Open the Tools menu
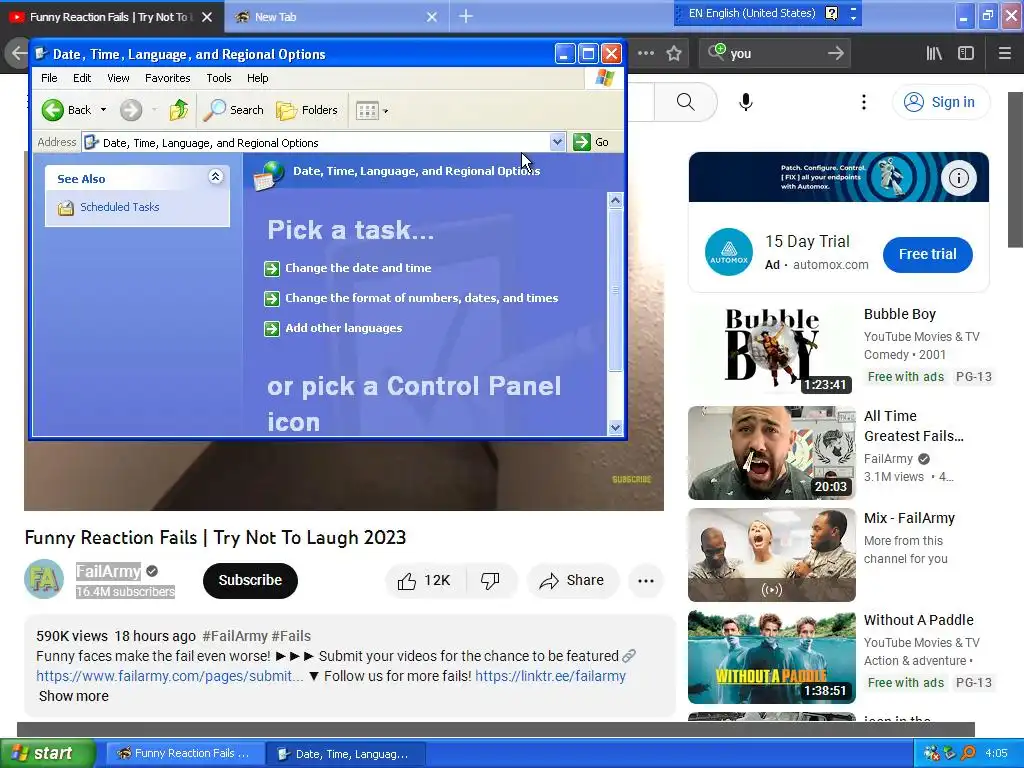 coord(219,78)
